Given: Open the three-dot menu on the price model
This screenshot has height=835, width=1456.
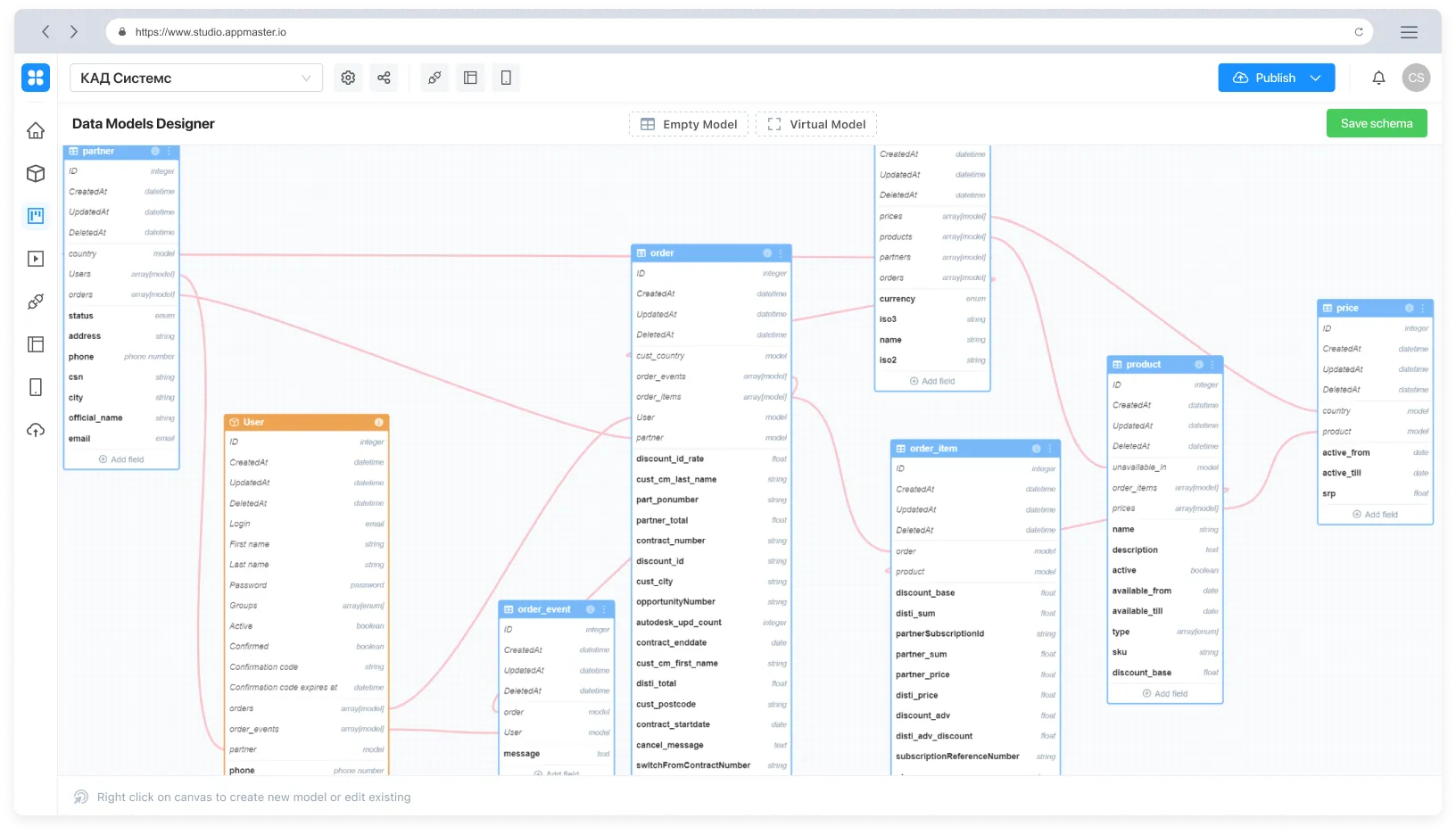Looking at the screenshot, I should pos(1423,308).
